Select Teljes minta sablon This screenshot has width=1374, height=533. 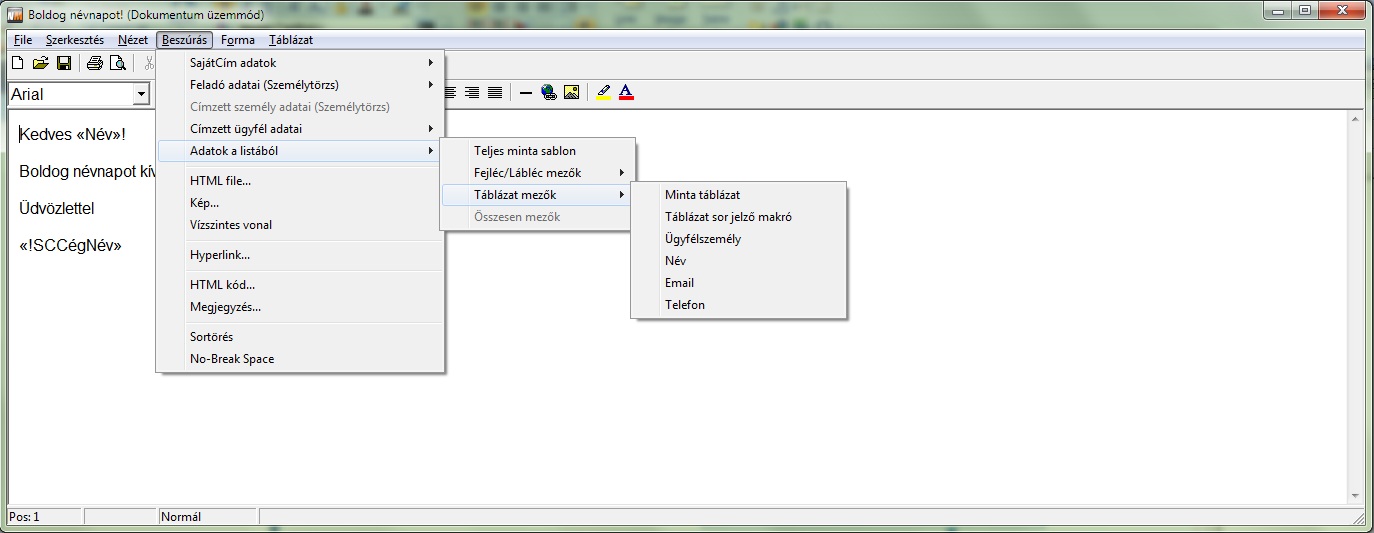538,151
